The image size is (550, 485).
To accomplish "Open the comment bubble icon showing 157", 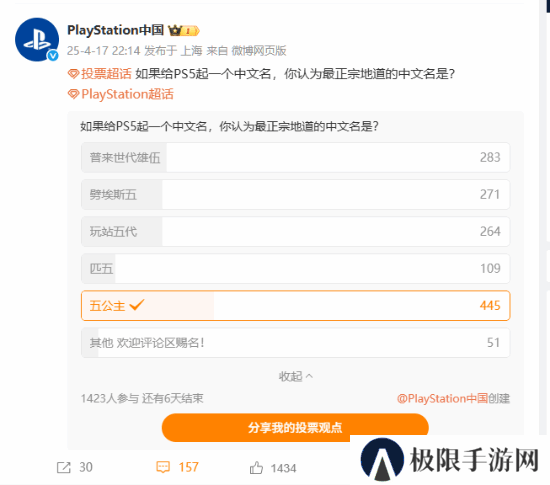I will 163,467.
